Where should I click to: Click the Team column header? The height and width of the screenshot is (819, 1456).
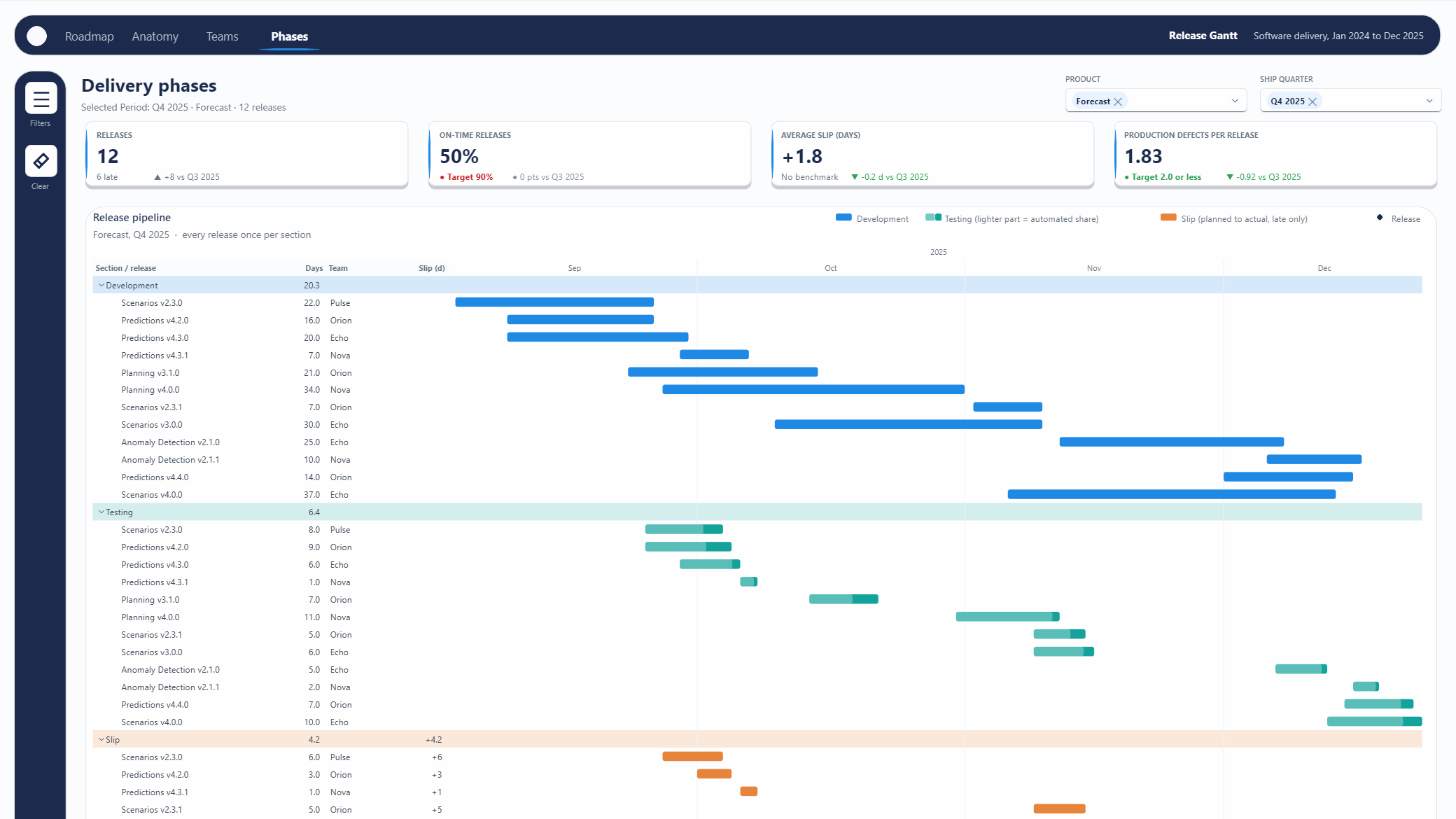coord(338,268)
